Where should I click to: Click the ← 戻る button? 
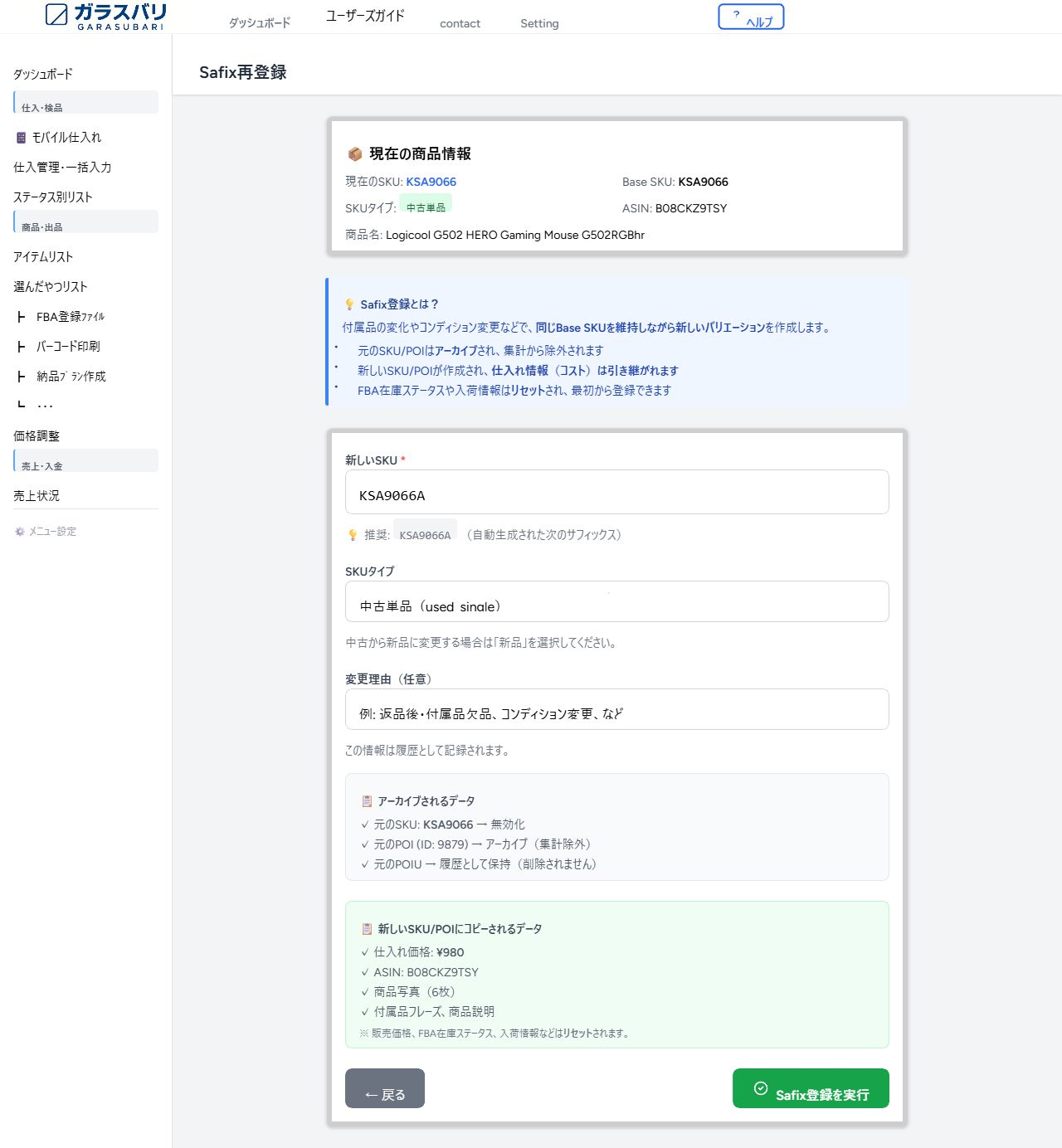tap(385, 1088)
